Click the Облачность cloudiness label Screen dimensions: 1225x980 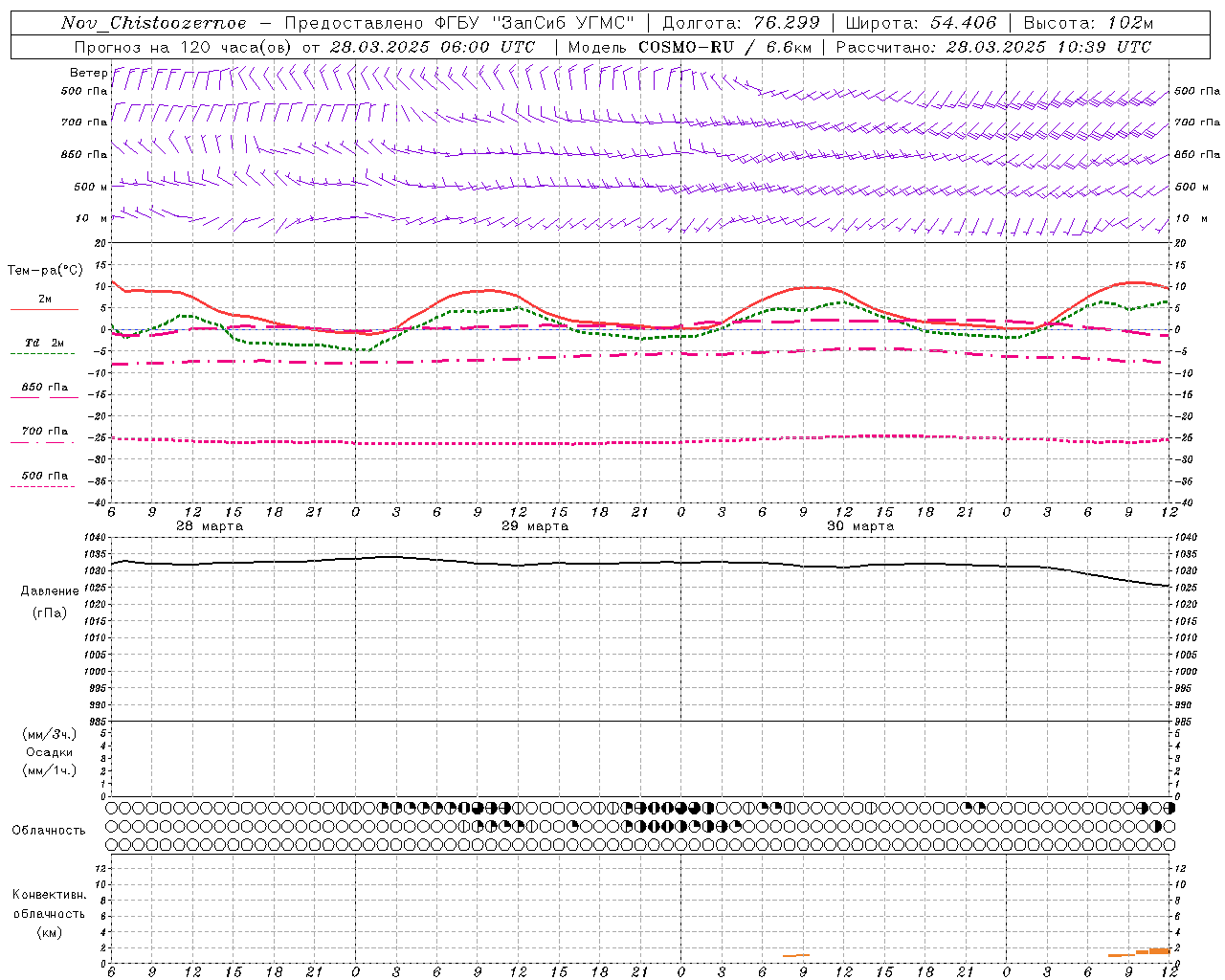[49, 831]
